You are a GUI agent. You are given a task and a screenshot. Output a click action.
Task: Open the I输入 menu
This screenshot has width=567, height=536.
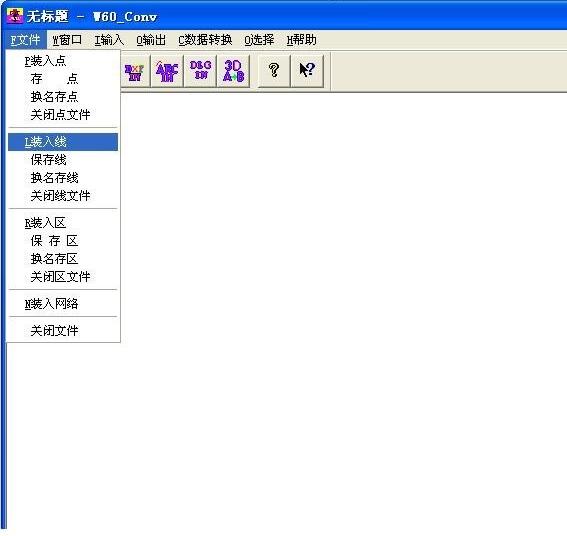(109, 40)
